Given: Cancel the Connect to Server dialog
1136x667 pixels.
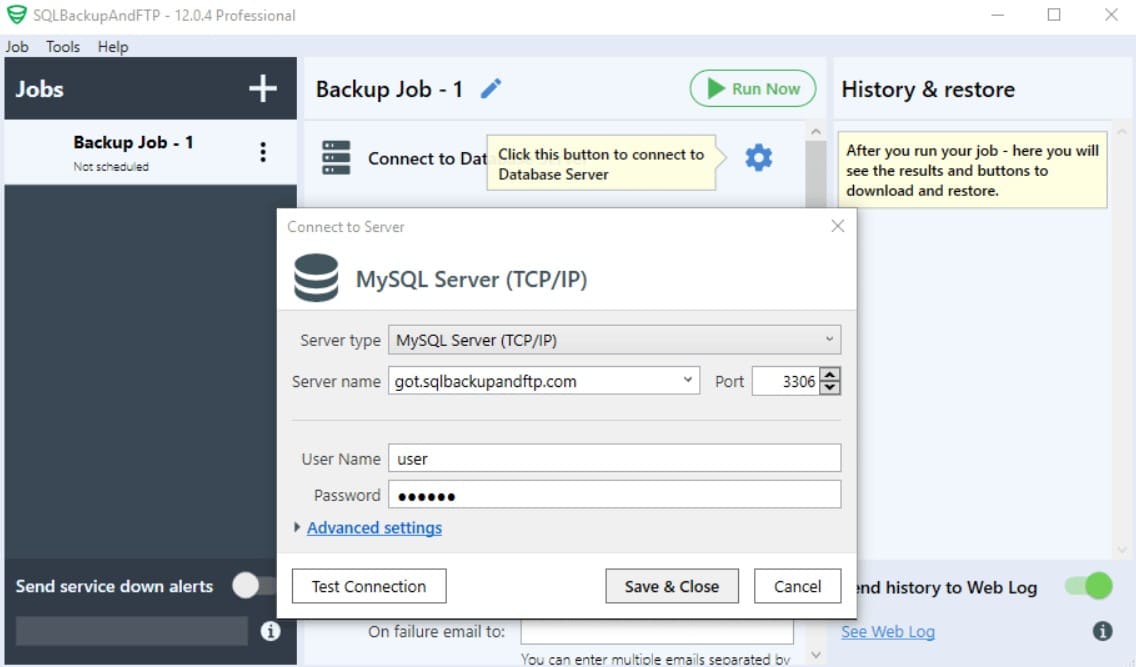Looking at the screenshot, I should 797,586.
